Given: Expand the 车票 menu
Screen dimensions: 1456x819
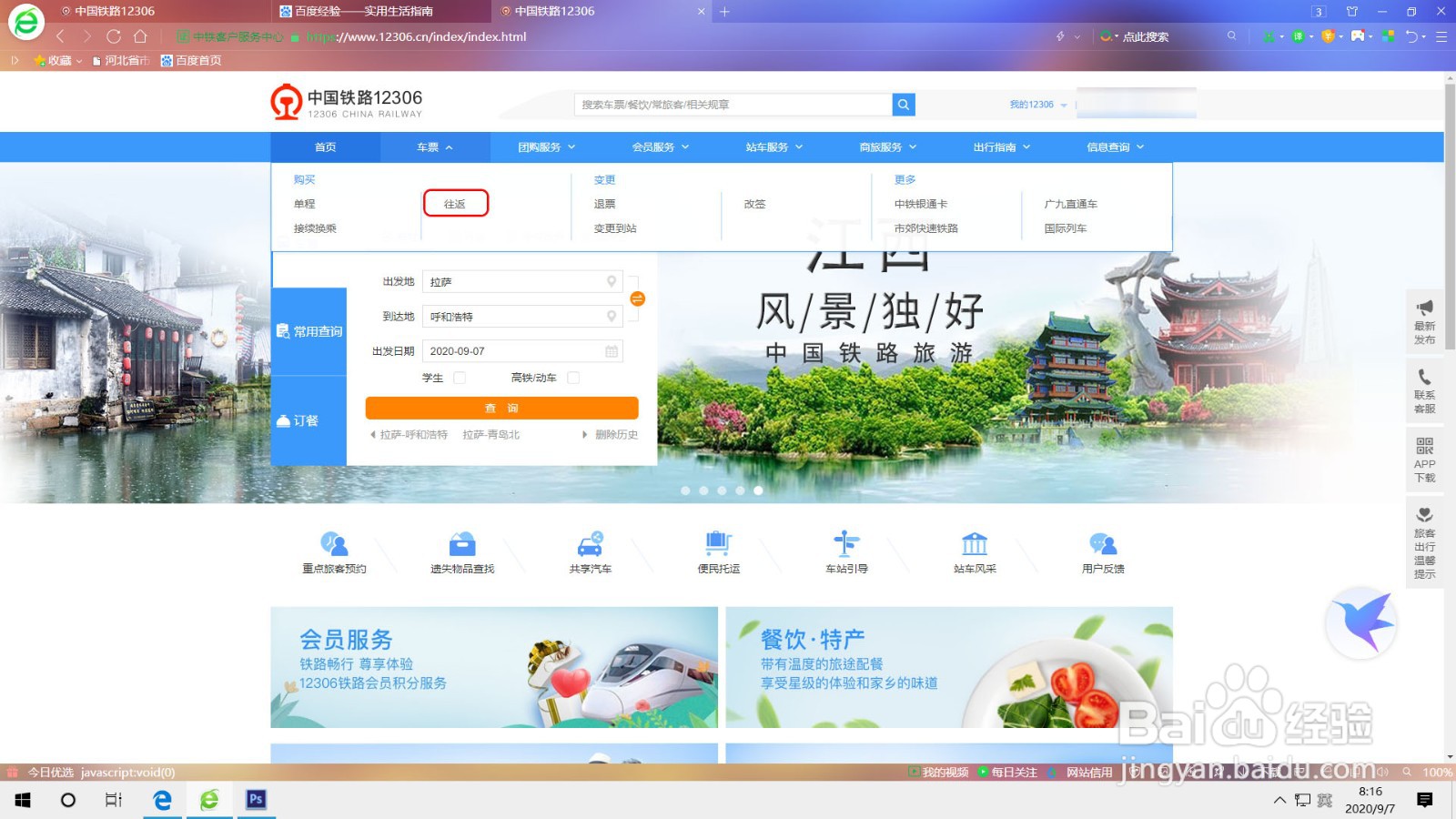Looking at the screenshot, I should (x=435, y=147).
